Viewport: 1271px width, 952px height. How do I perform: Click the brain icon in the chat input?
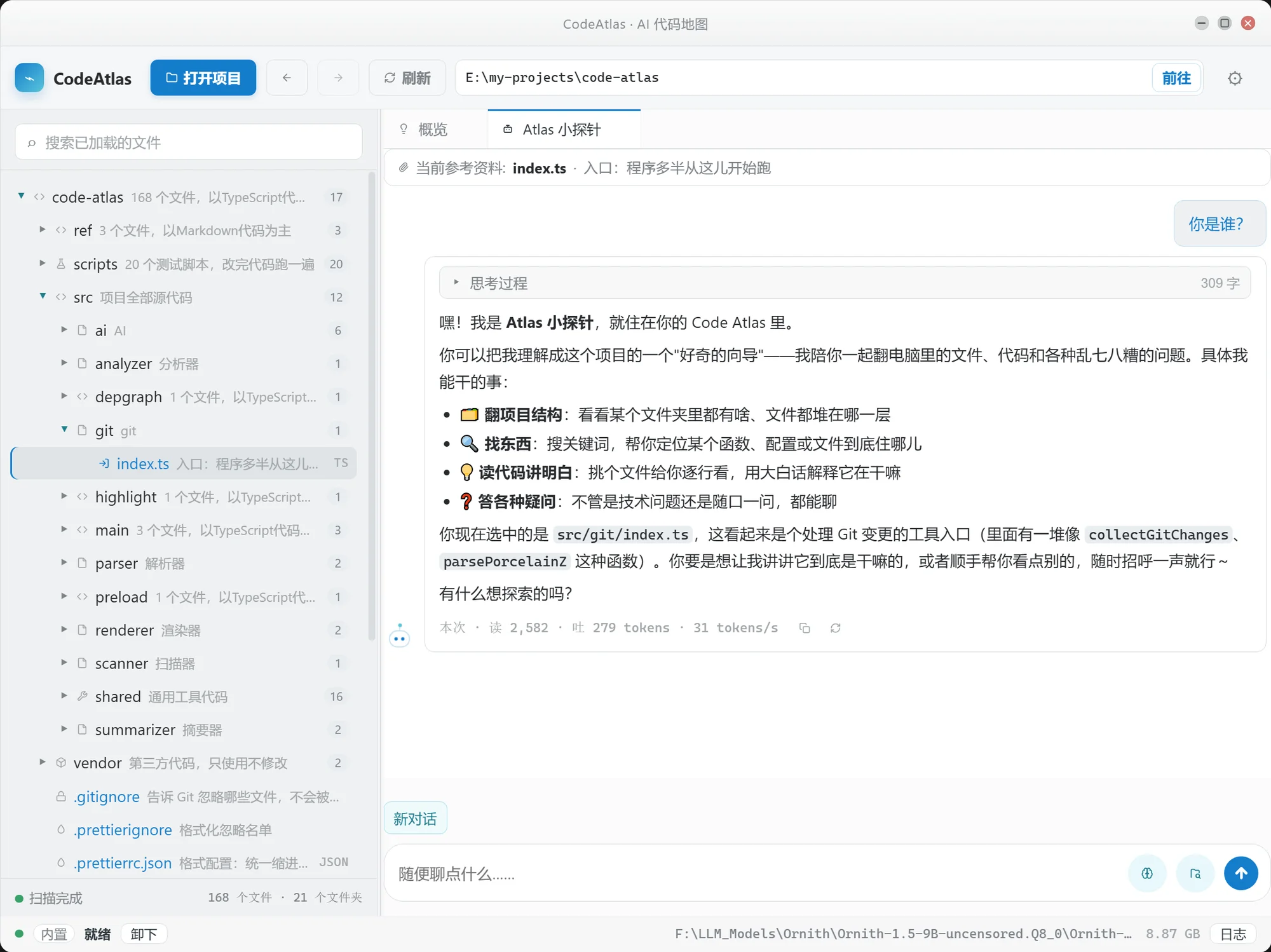click(1147, 873)
